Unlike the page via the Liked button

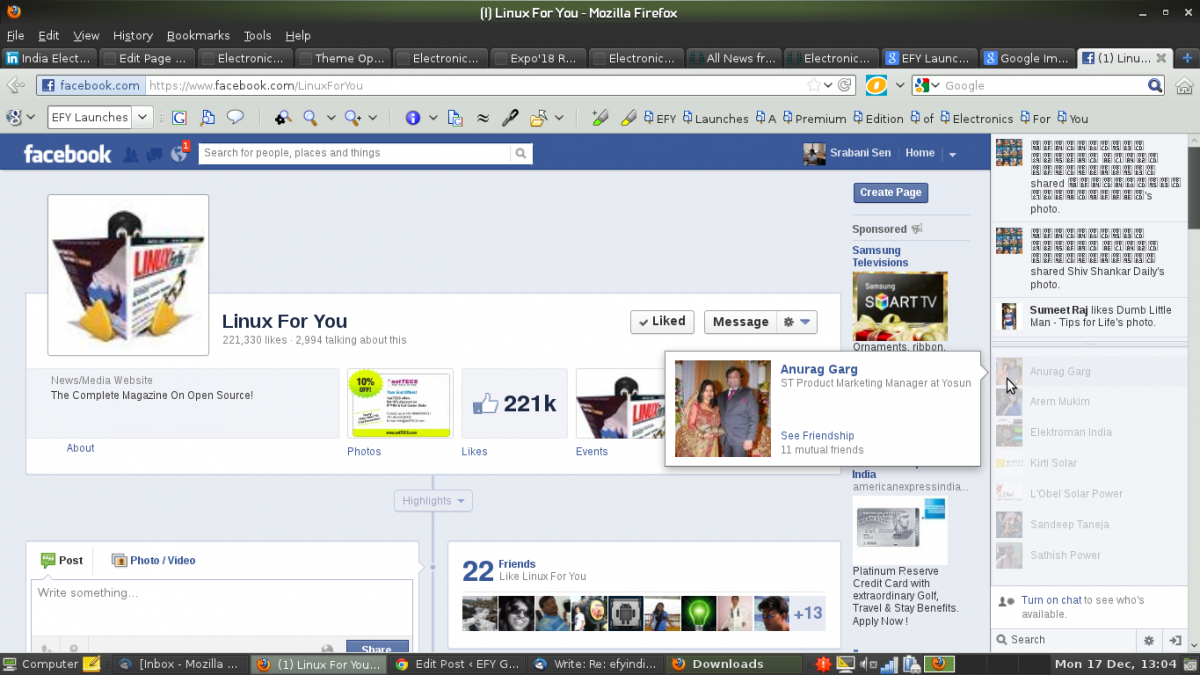pos(661,322)
